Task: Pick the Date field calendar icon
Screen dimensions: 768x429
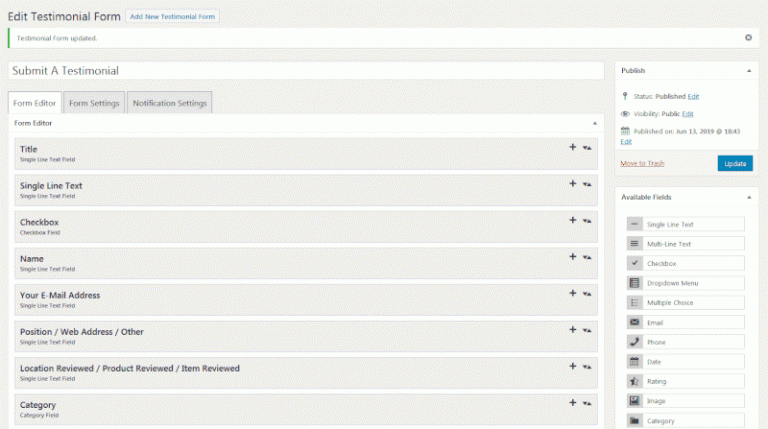Action: (x=634, y=361)
